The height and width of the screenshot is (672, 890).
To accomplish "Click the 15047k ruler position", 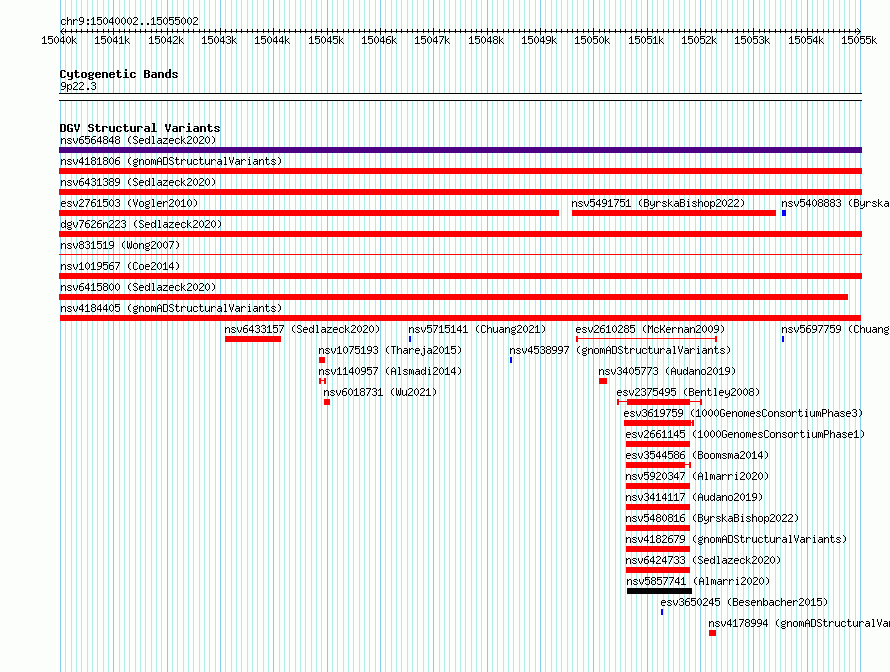I will [432, 40].
